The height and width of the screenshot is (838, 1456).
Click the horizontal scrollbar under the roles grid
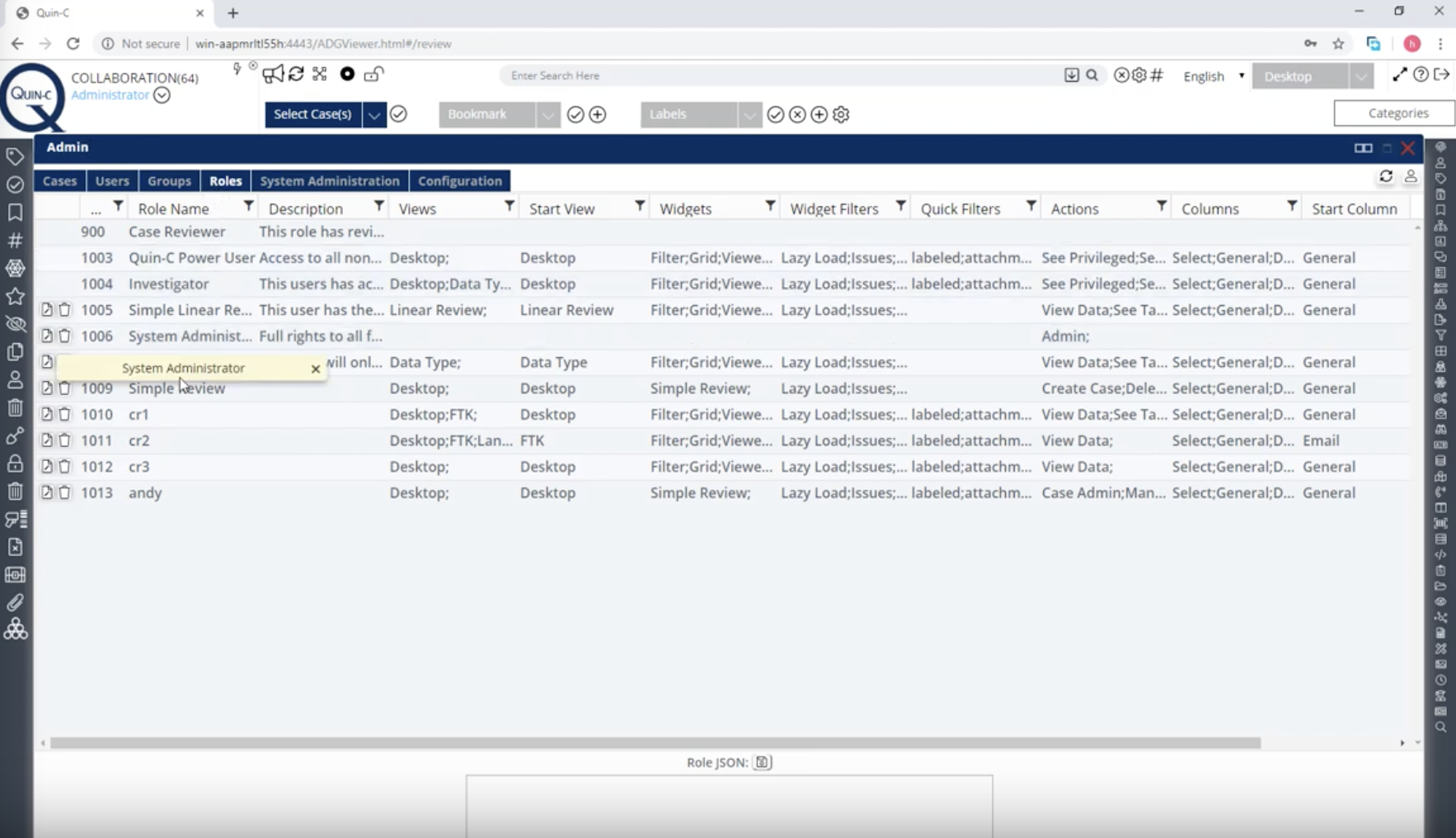(655, 743)
